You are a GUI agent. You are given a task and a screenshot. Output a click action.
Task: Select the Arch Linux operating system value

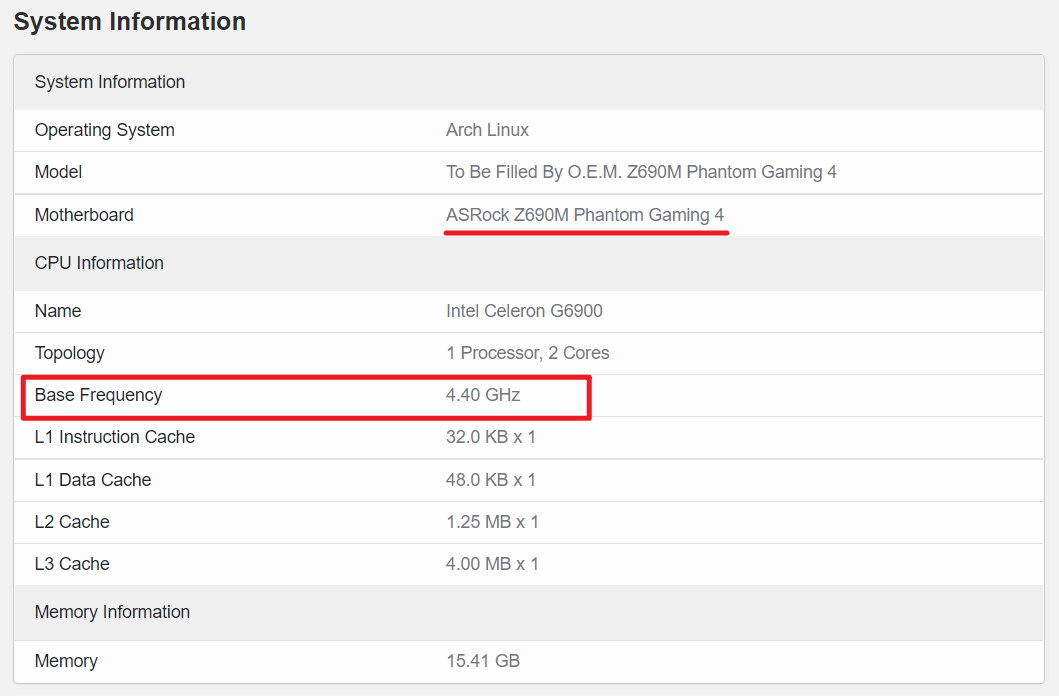coord(487,130)
